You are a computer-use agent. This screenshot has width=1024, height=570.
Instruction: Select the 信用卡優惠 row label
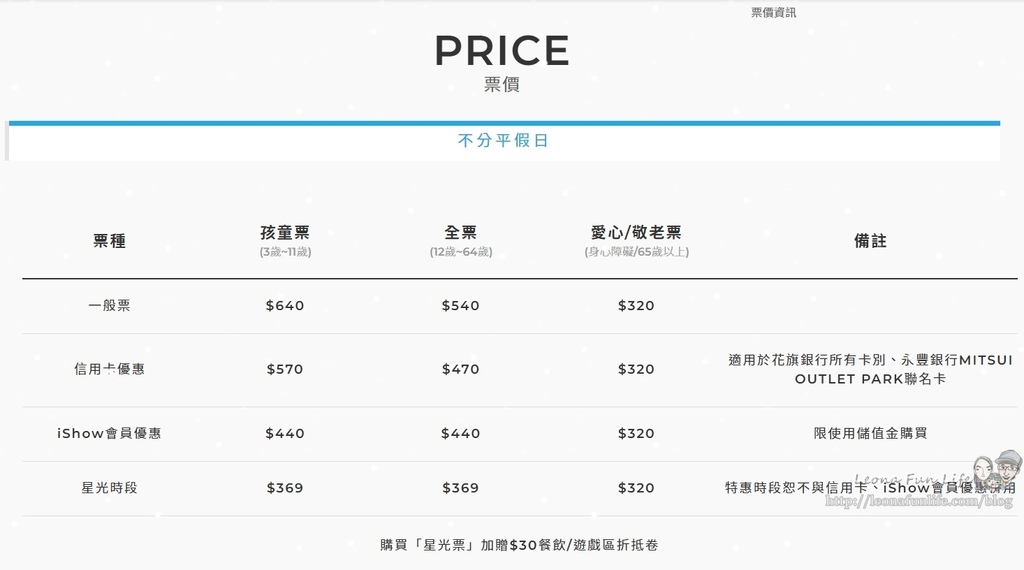point(109,369)
